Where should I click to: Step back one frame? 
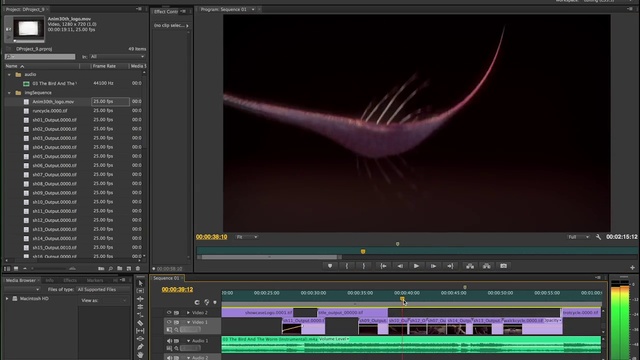point(400,266)
